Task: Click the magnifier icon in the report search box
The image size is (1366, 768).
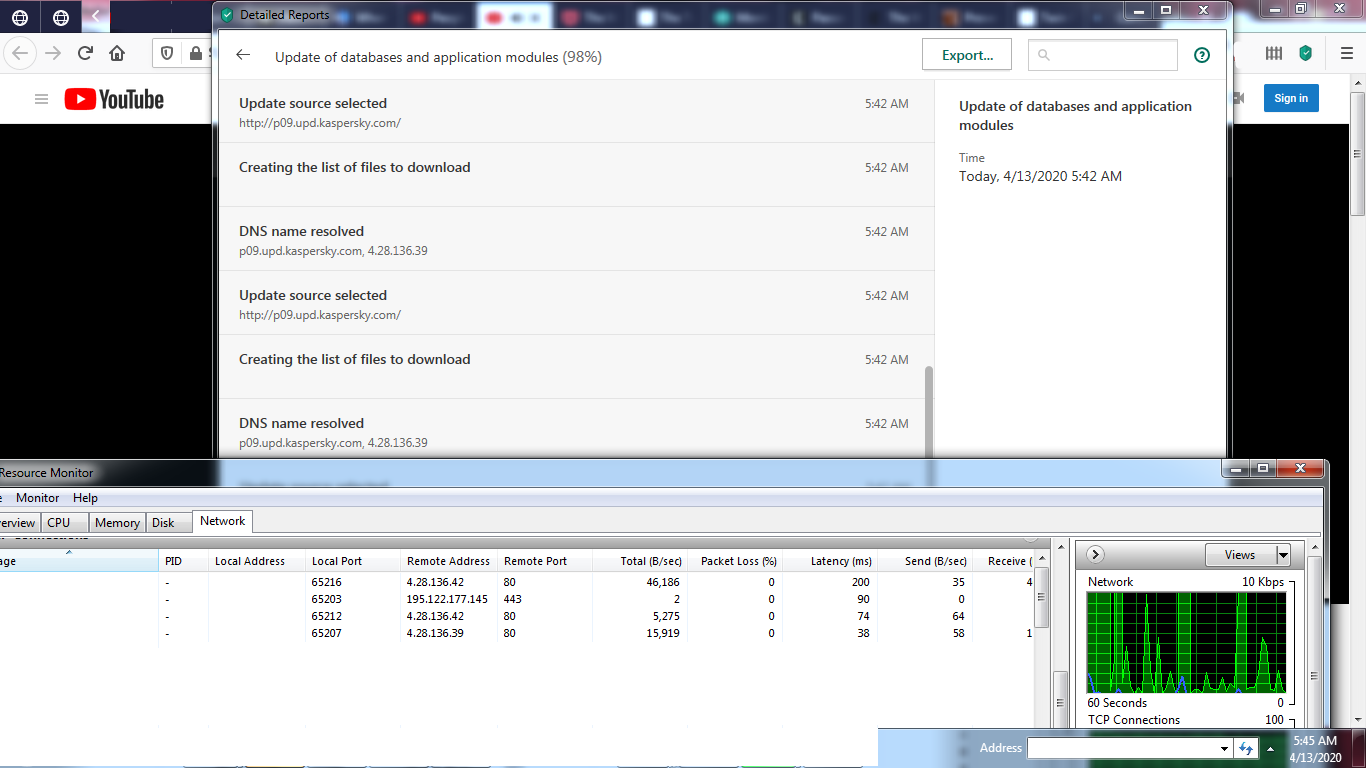Action: (1044, 55)
